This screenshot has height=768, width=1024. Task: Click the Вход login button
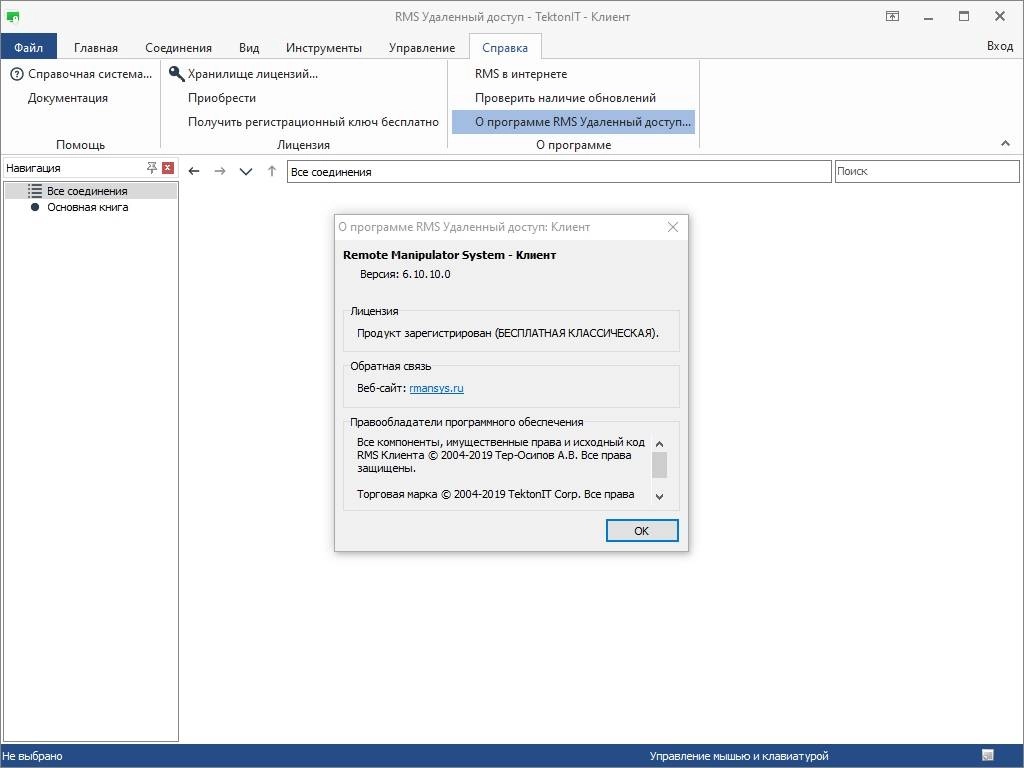(x=999, y=46)
